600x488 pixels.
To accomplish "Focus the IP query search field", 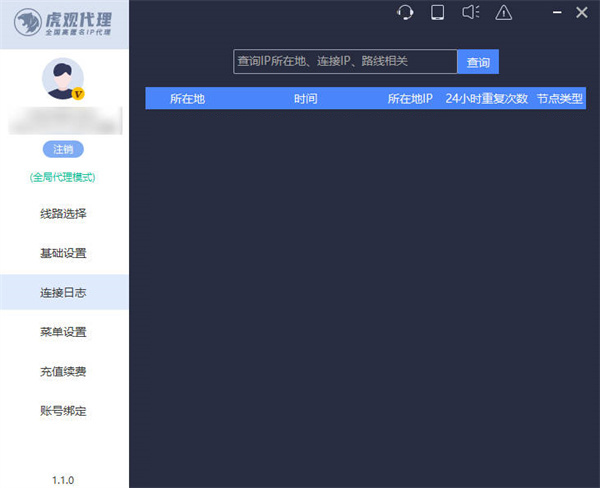I will pyautogui.click(x=345, y=61).
